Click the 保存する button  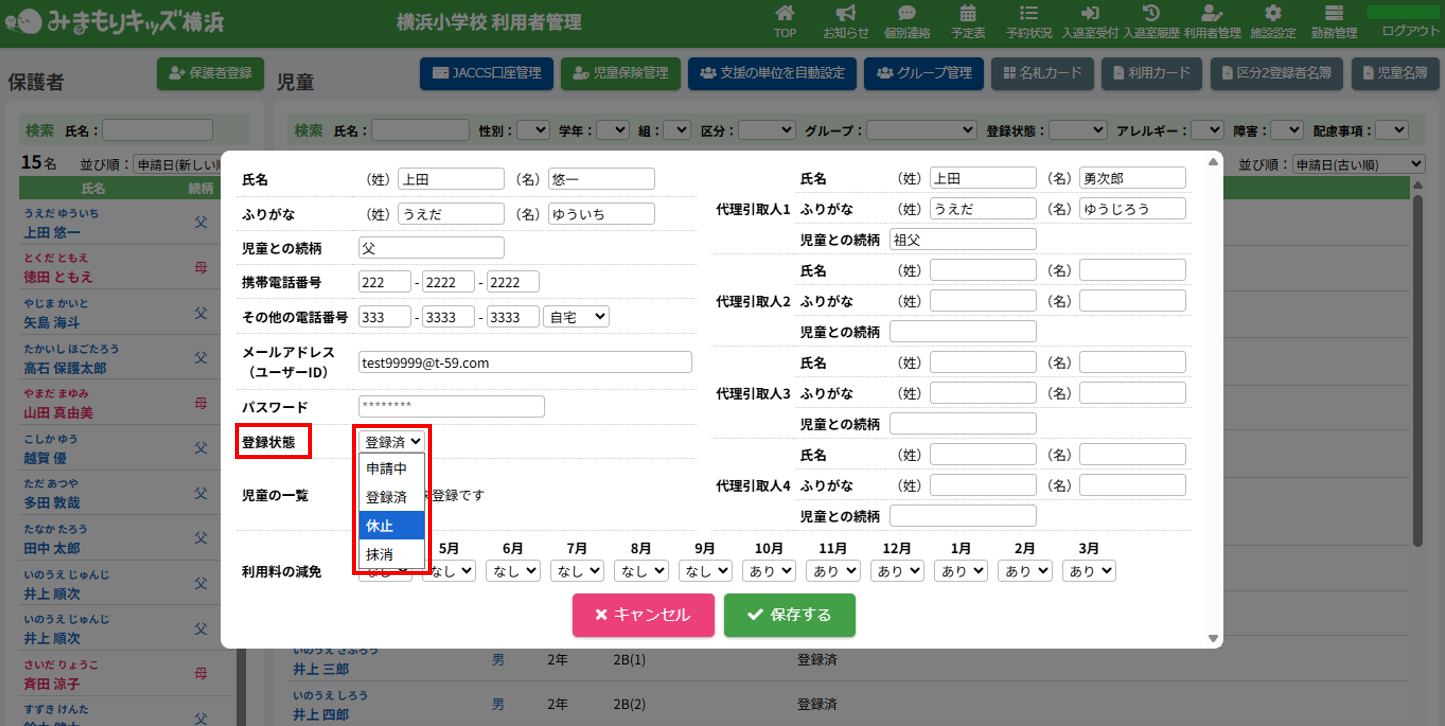(789, 615)
